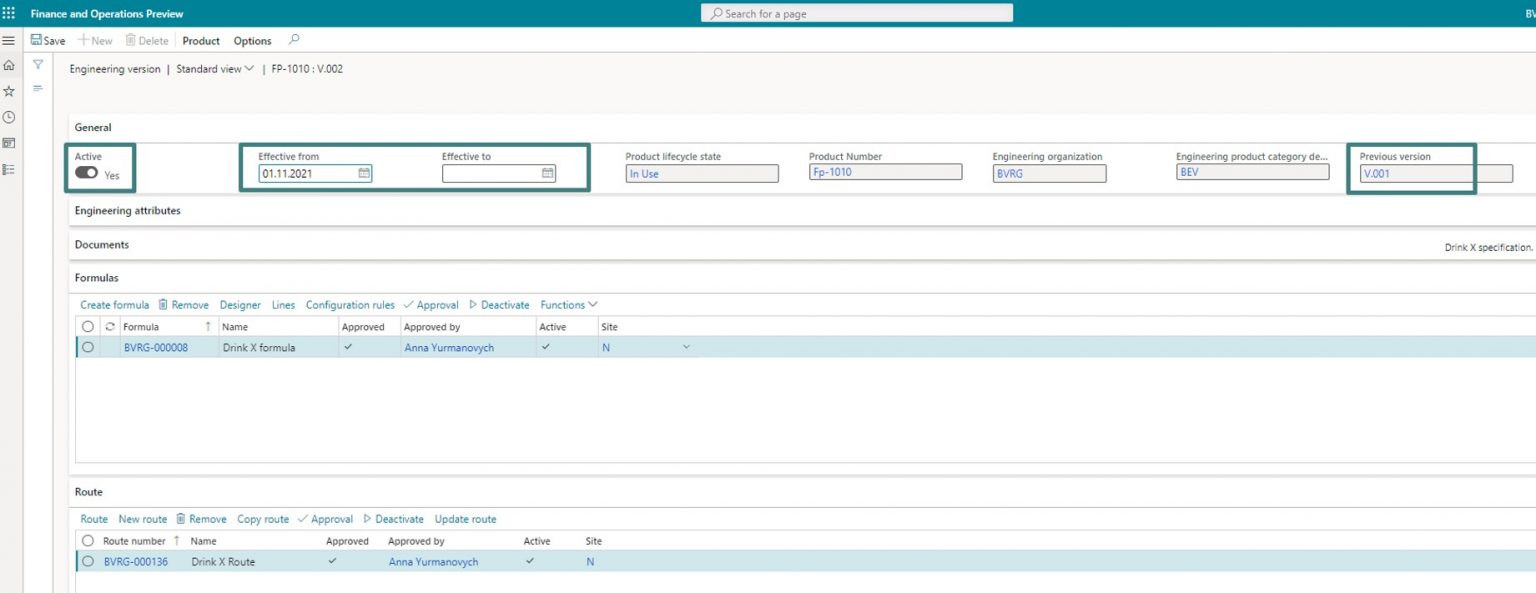Toggle Approved checkmark for Drink X formula
This screenshot has width=1536, height=593.
click(347, 346)
